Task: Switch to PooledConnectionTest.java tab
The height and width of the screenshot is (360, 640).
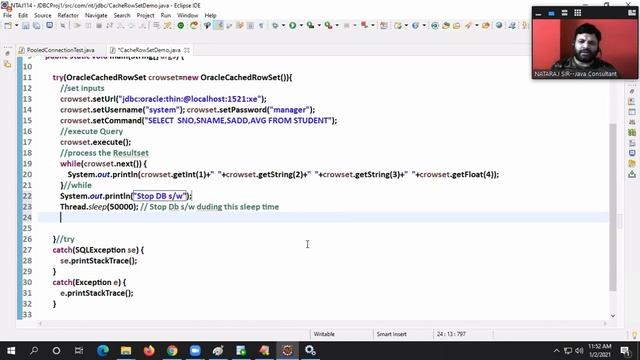Action: click(56, 50)
